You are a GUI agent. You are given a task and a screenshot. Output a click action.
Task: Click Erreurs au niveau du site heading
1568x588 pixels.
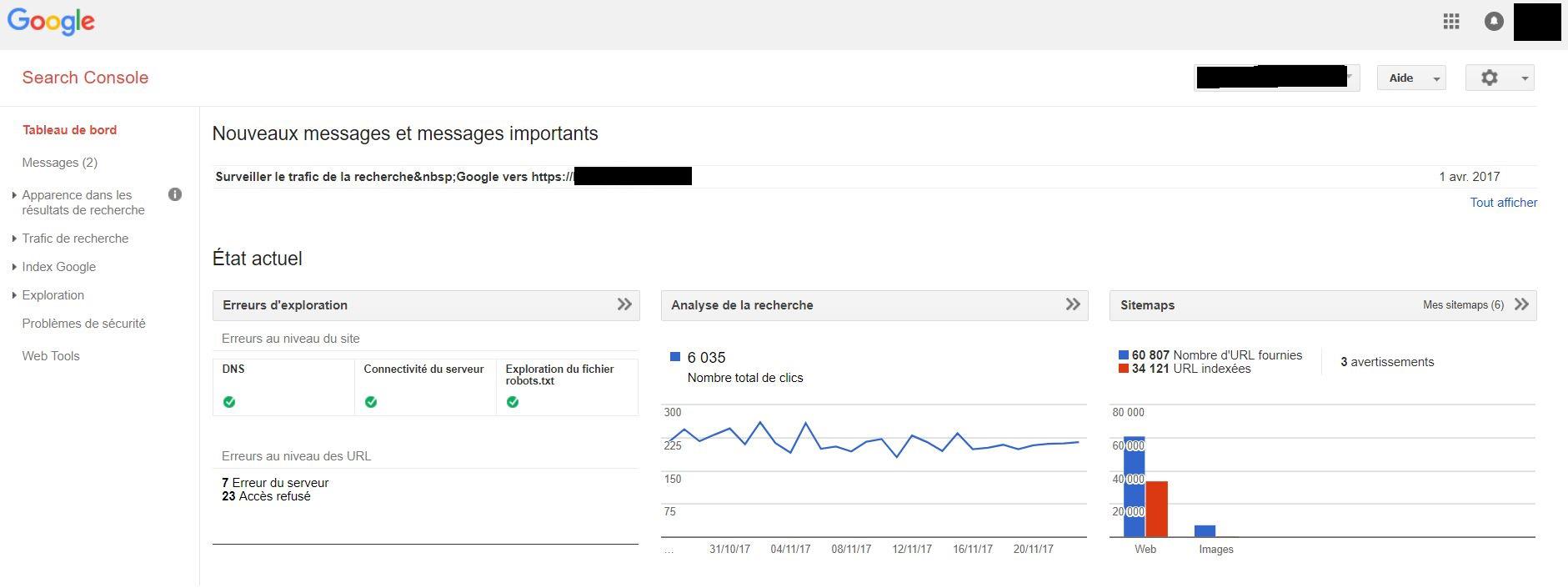(291, 339)
